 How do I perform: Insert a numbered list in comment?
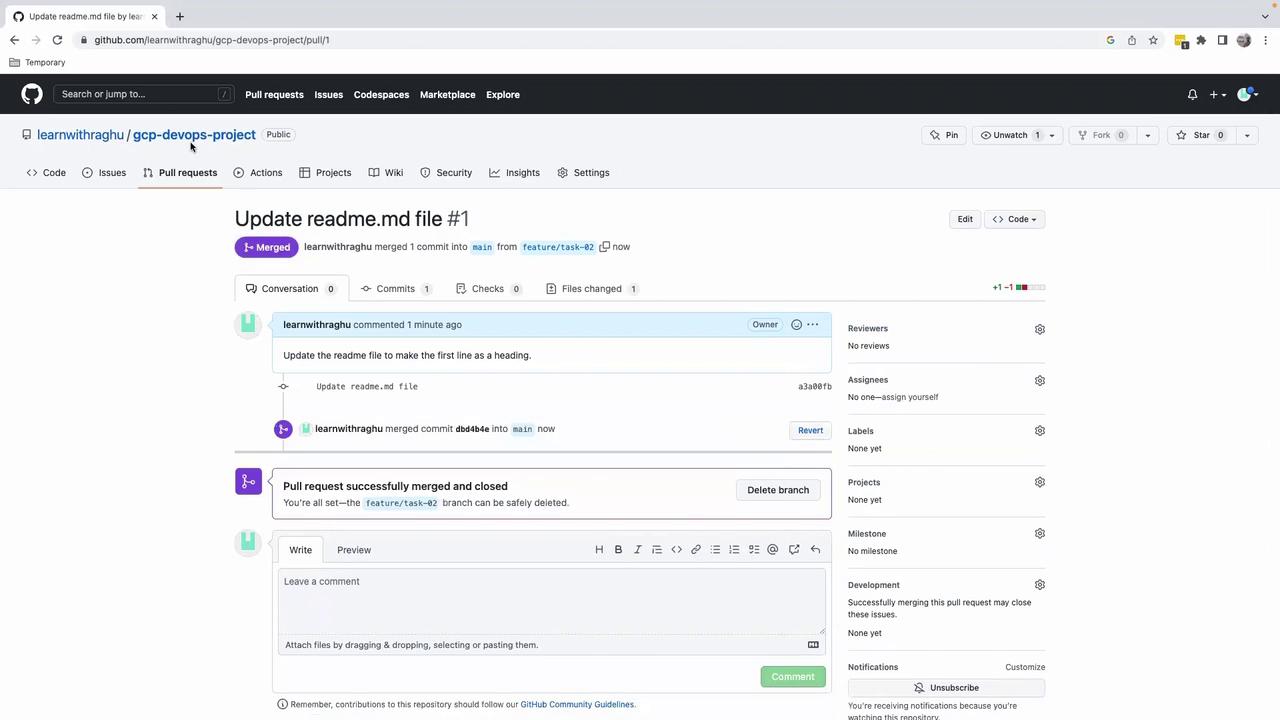point(734,549)
